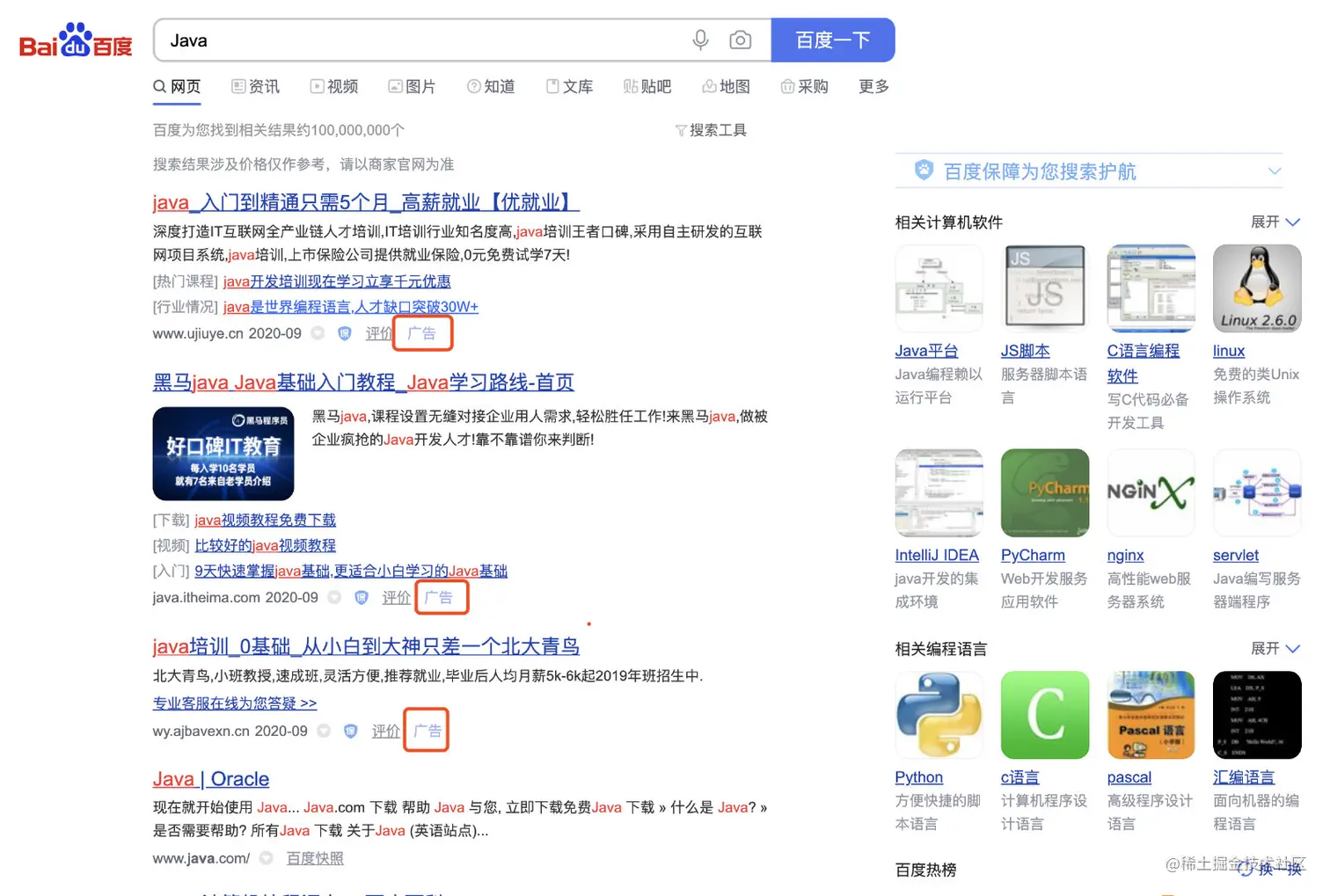Click the camera image search icon
Screen dimensions: 1330x896
click(x=741, y=40)
